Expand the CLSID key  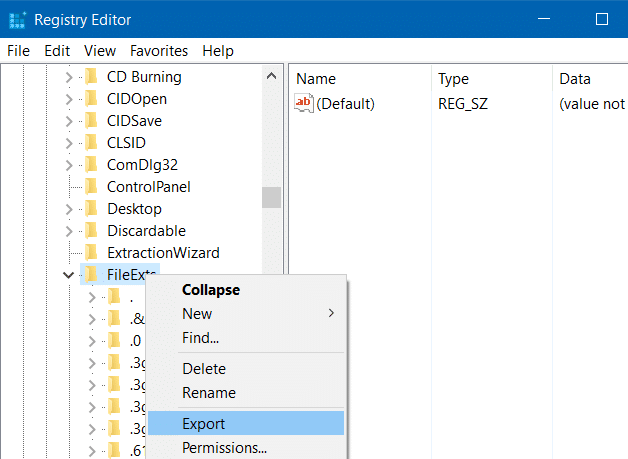(x=69, y=143)
